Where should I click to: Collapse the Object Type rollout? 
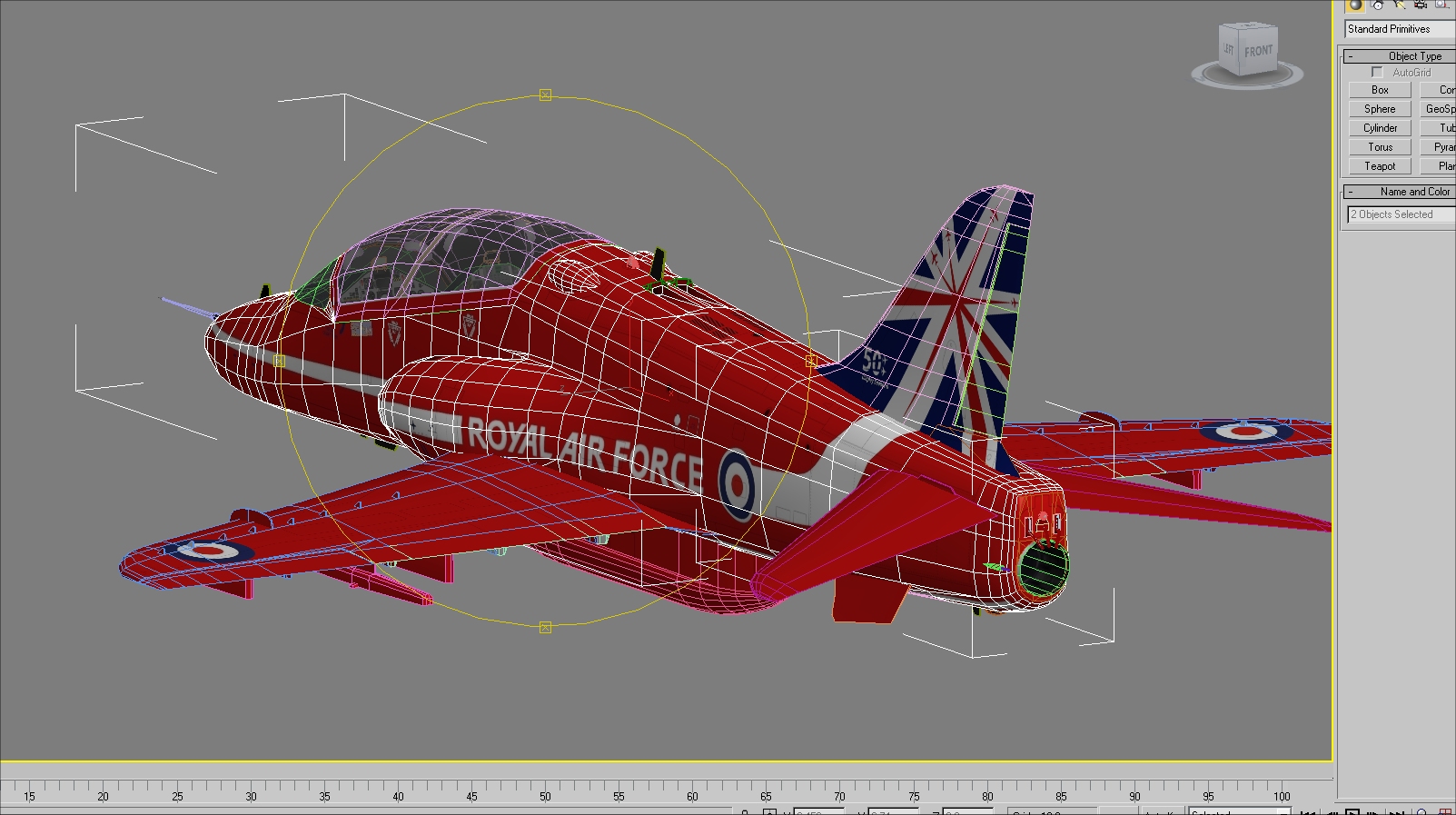tap(1399, 56)
